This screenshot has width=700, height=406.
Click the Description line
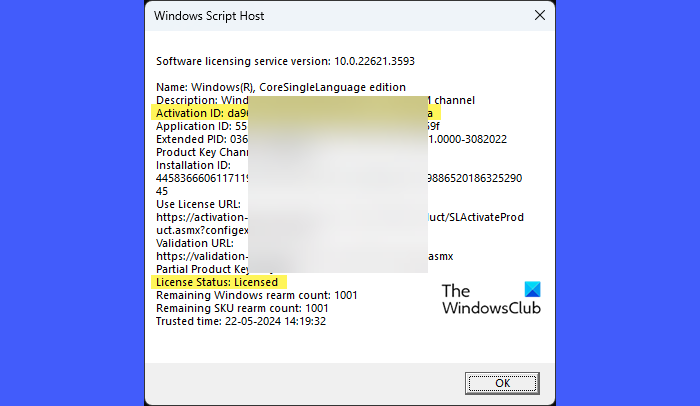[200, 100]
